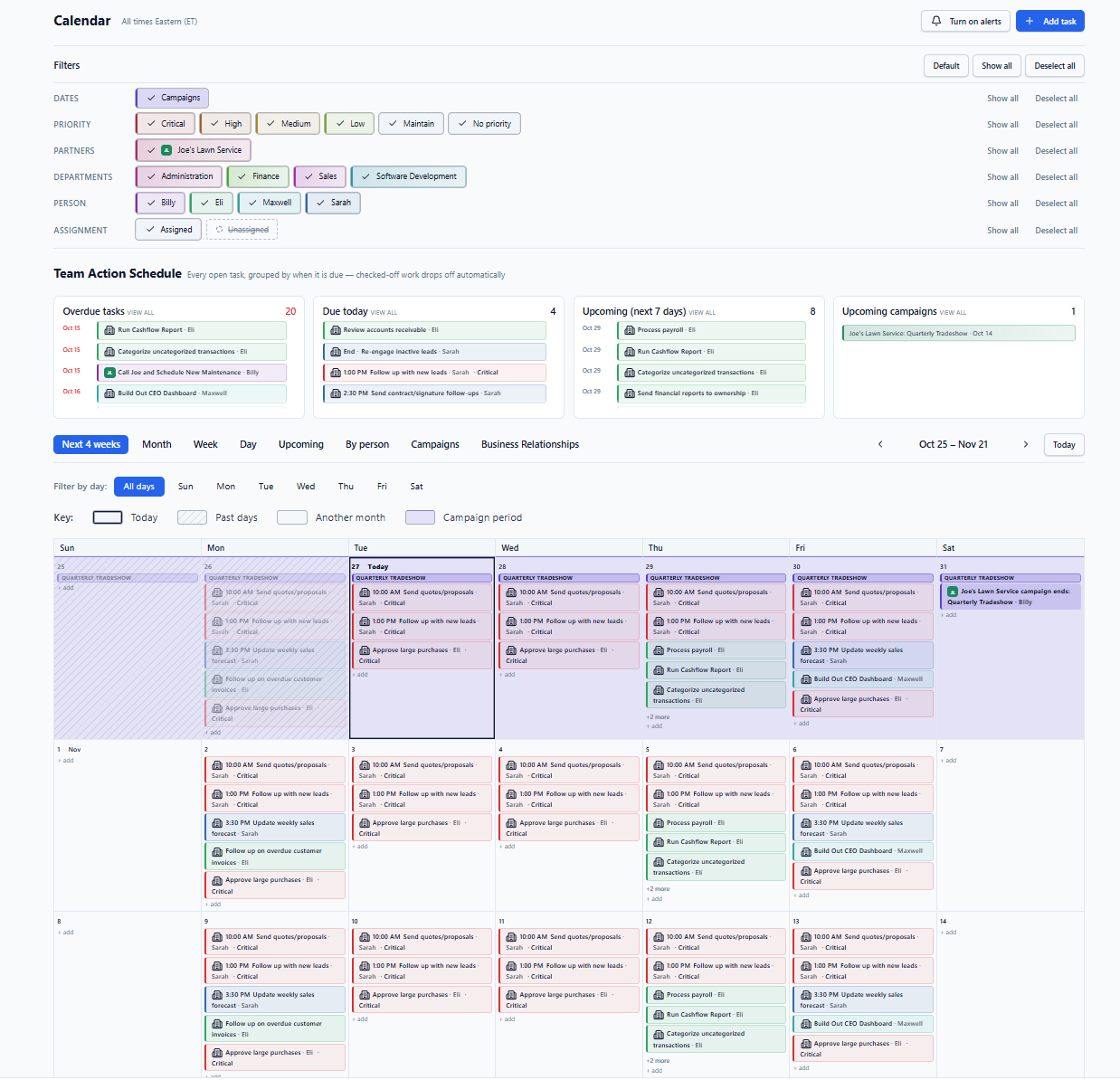
Task: Click icon on Thursday 12 Categorize uncategorized transactions
Action: pyautogui.click(x=659, y=1034)
